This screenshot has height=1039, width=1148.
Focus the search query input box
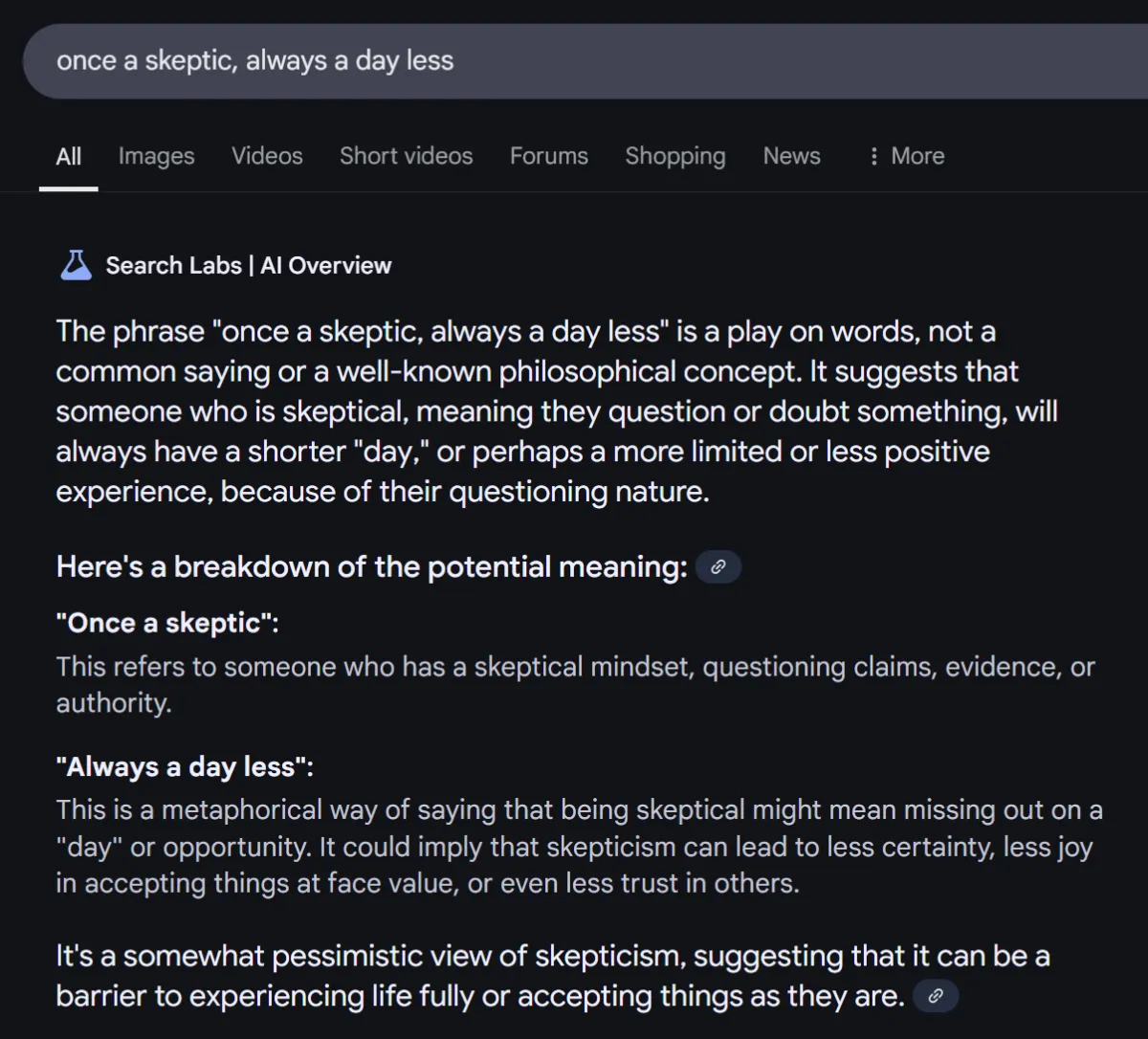[585, 61]
